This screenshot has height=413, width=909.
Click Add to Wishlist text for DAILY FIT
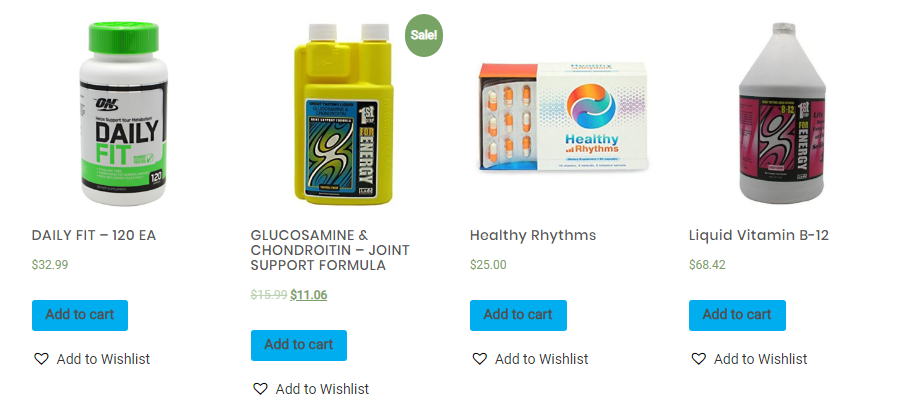[103, 359]
